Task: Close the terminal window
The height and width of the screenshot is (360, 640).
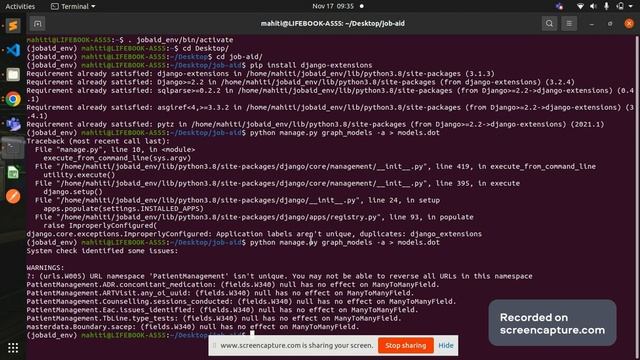Action: (x=629, y=24)
